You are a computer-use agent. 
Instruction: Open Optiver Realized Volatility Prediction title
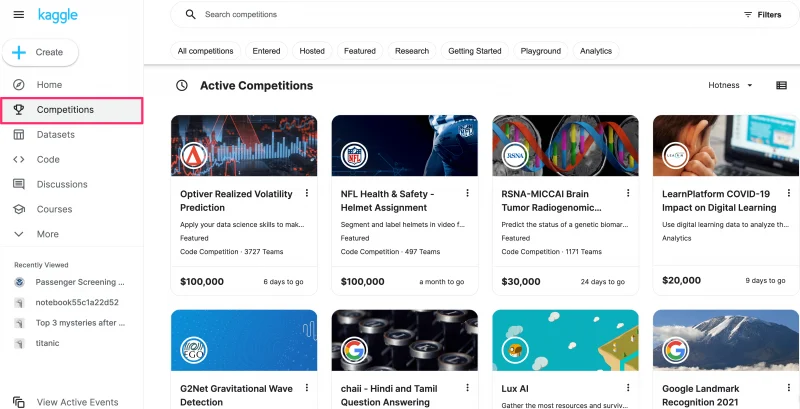click(x=236, y=201)
